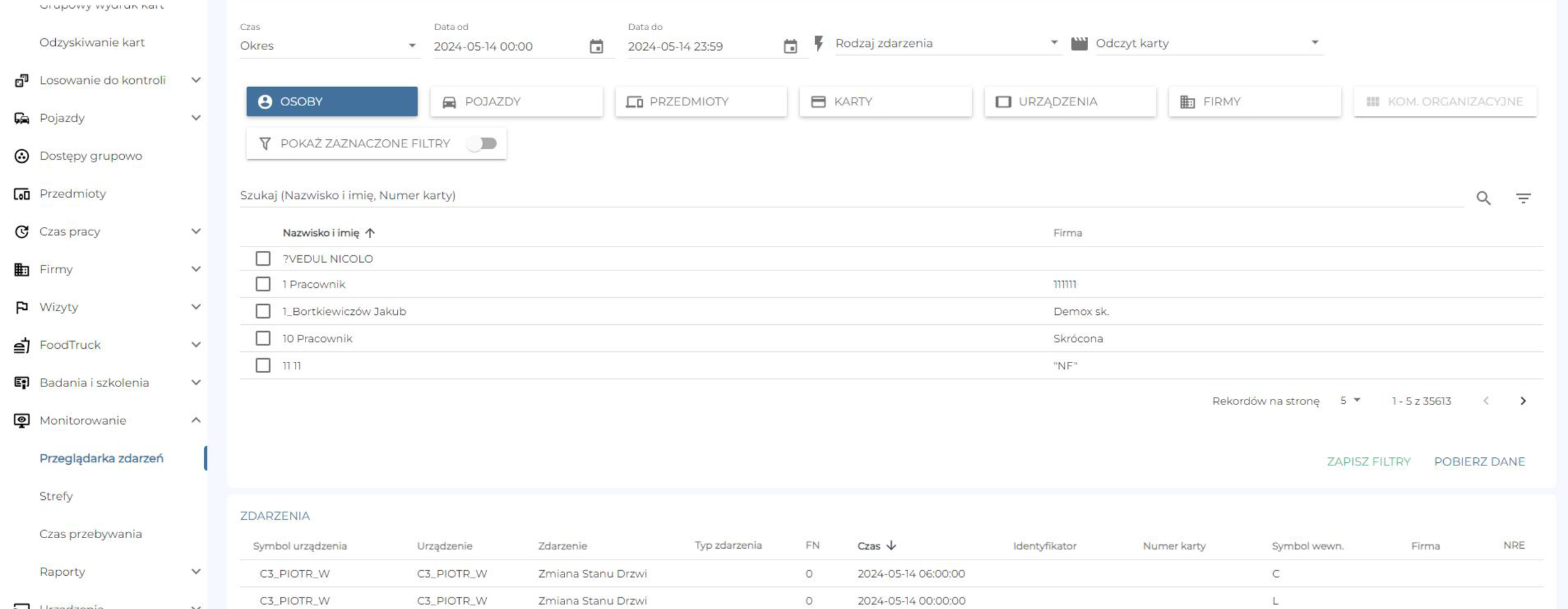This screenshot has height=609, width=1568.
Task: Click the Szukaj search input field
Action: click(x=851, y=196)
